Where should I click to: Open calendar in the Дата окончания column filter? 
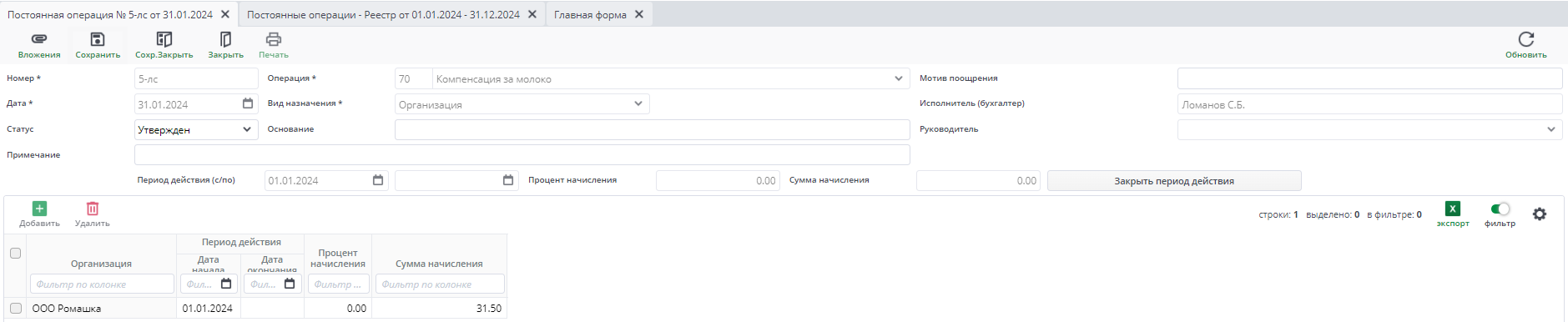tap(290, 284)
